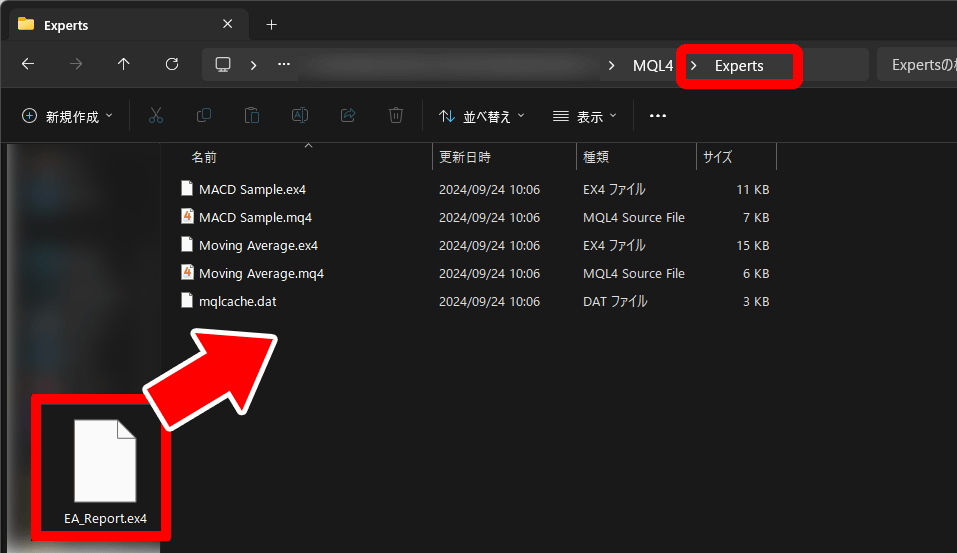Click the Experts search box
This screenshot has height=553, width=957.
point(915,66)
